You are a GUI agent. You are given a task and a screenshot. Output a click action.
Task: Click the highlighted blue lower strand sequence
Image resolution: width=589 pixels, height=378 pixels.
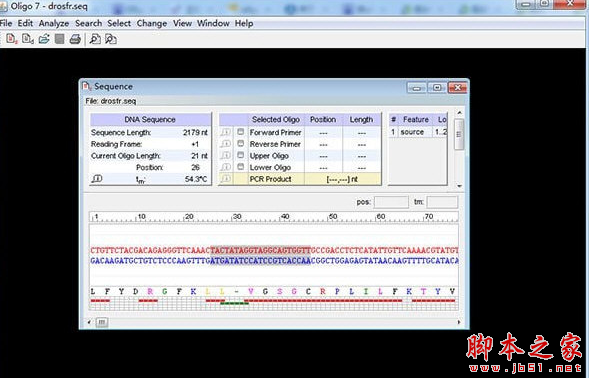tap(260, 260)
